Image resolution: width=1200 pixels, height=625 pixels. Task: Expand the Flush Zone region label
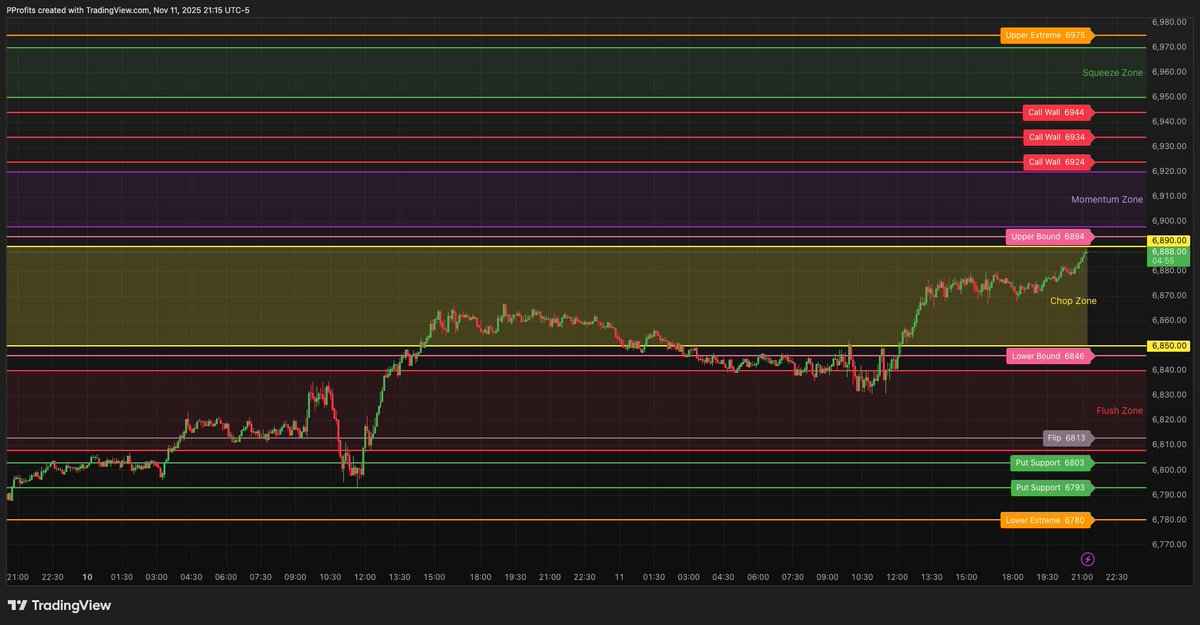tap(1120, 410)
